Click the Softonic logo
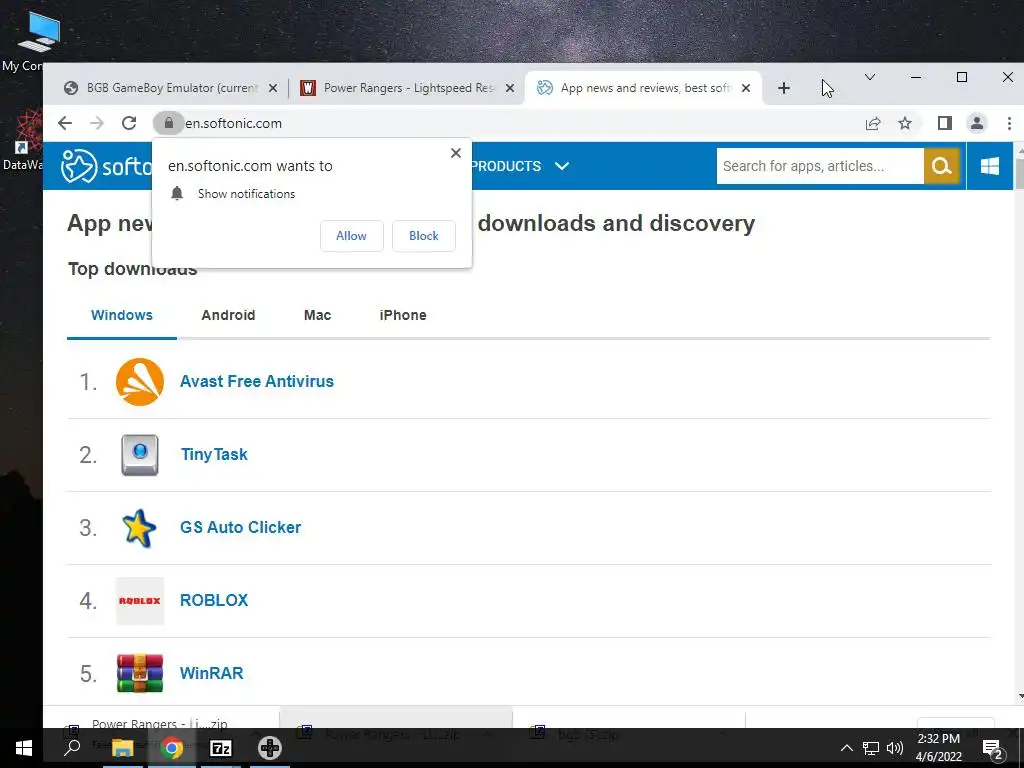The image size is (1024, 768). click(x=106, y=166)
